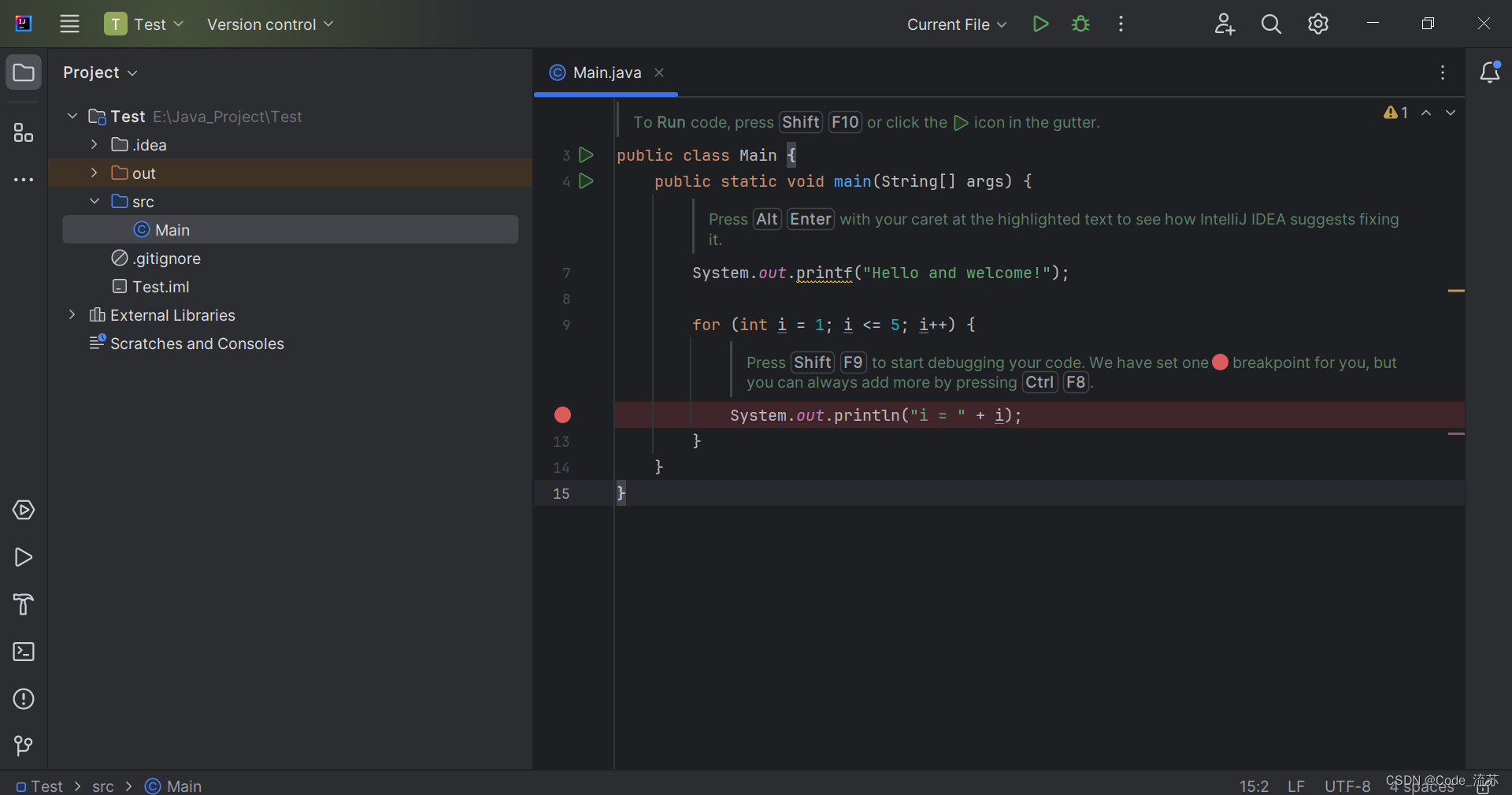Expand the .idea folder
Screen dimensions: 1512x795
pyautogui.click(x=94, y=144)
